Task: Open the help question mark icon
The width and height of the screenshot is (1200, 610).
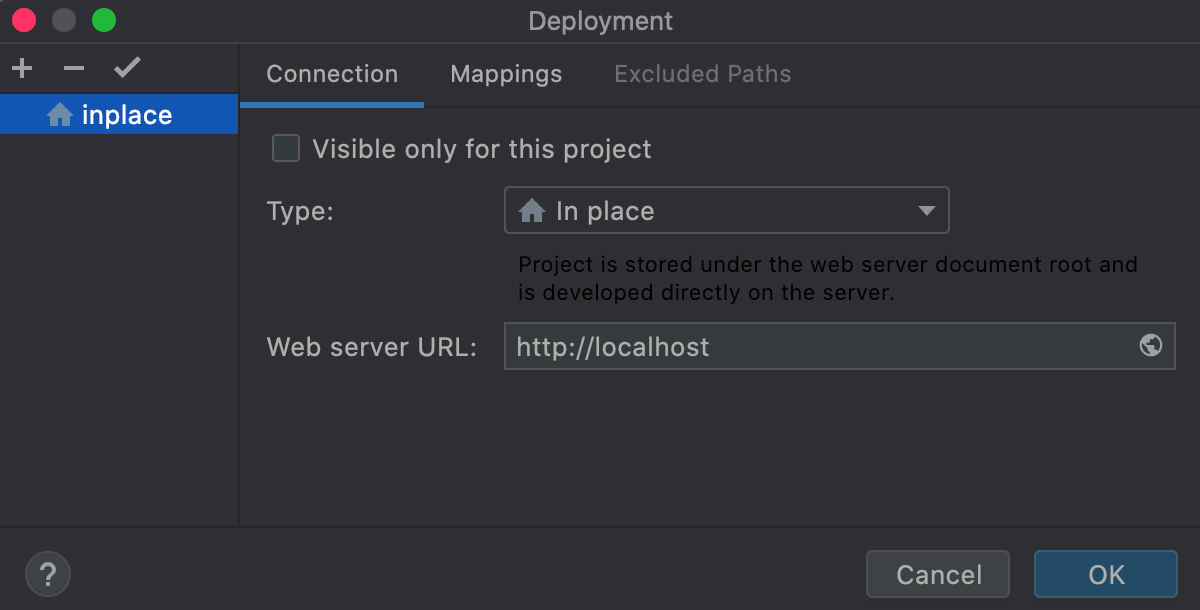Action: tap(47, 573)
